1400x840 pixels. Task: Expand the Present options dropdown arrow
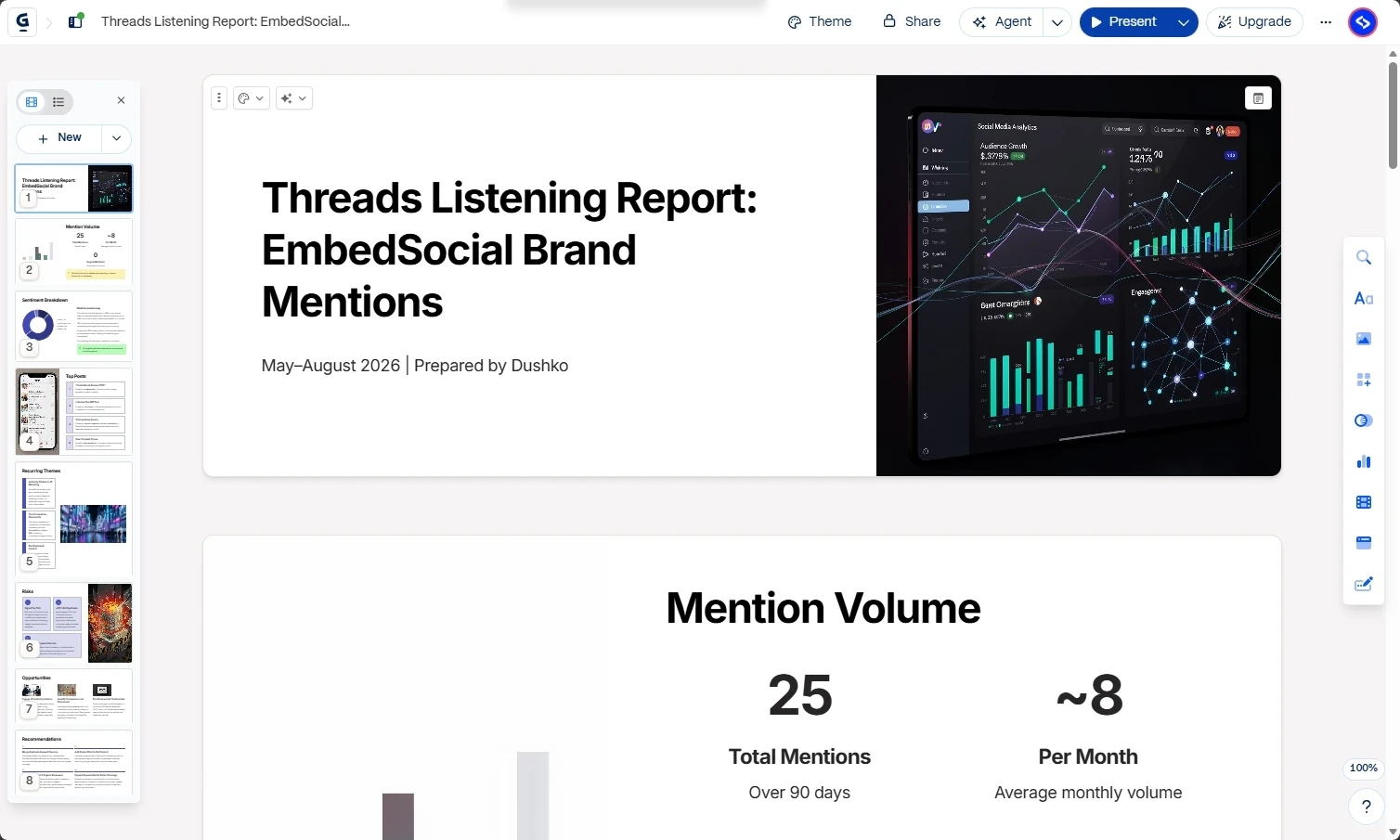[x=1183, y=21]
